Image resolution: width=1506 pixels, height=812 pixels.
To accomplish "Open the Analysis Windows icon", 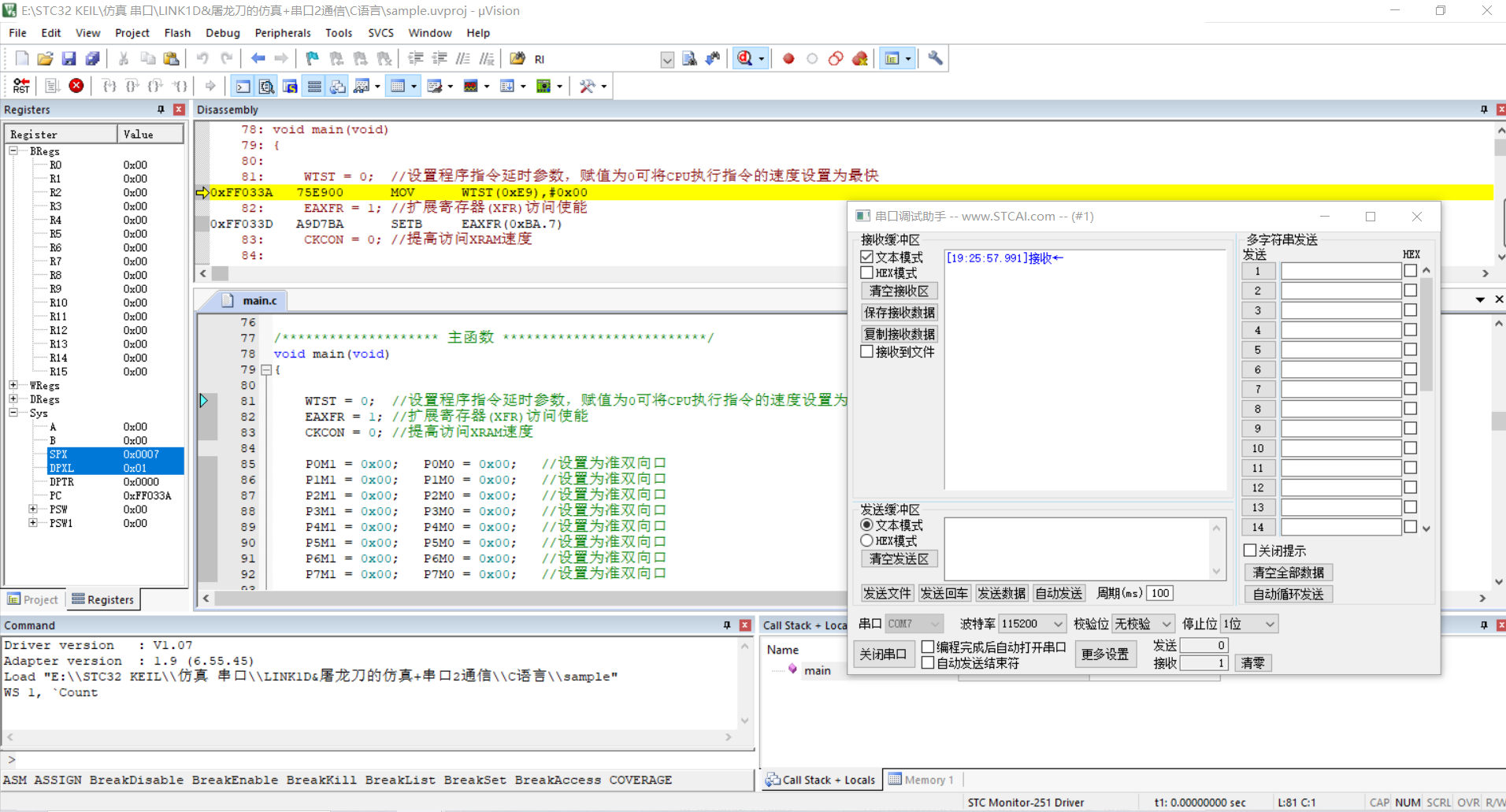I will tap(471, 86).
